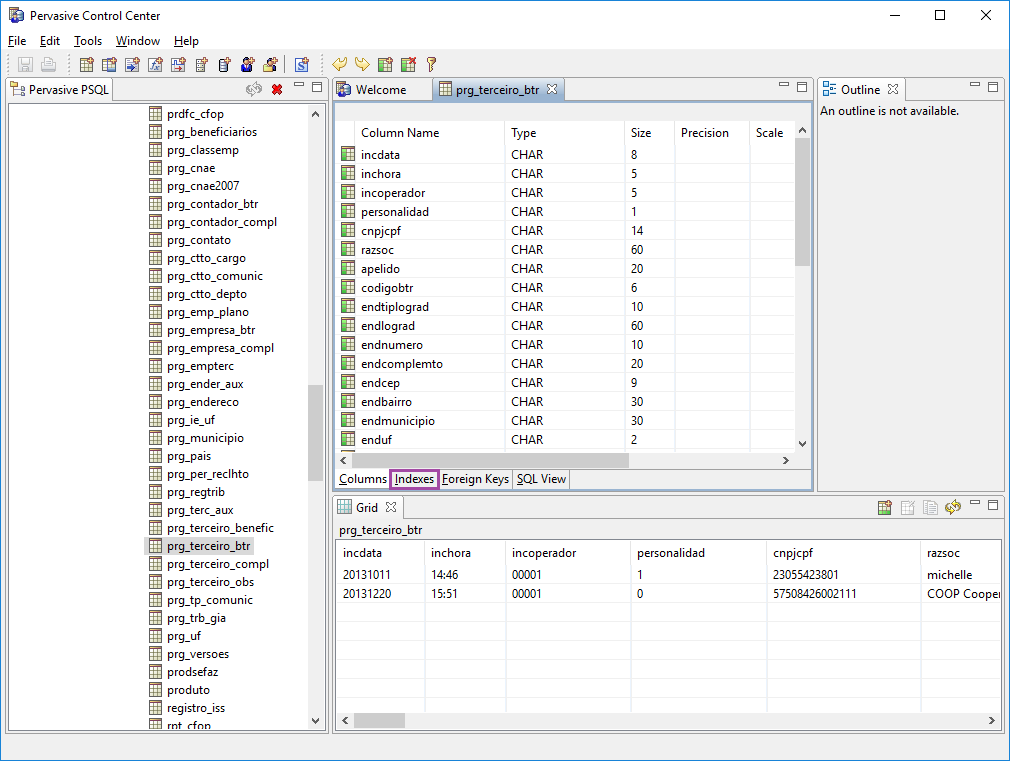Open the File menu

click(x=17, y=41)
